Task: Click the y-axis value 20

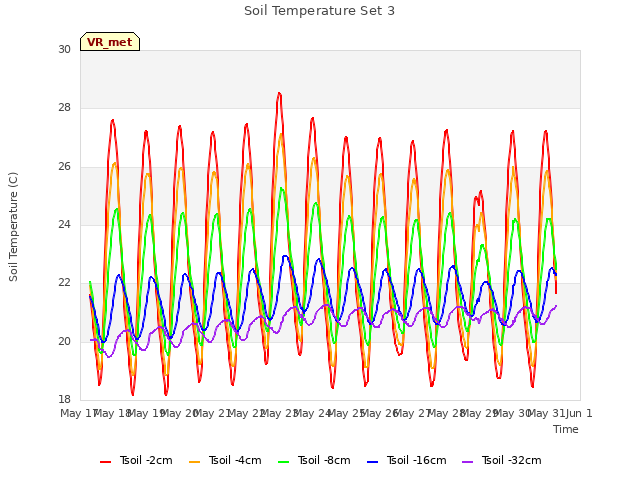Action: pyautogui.click(x=64, y=341)
